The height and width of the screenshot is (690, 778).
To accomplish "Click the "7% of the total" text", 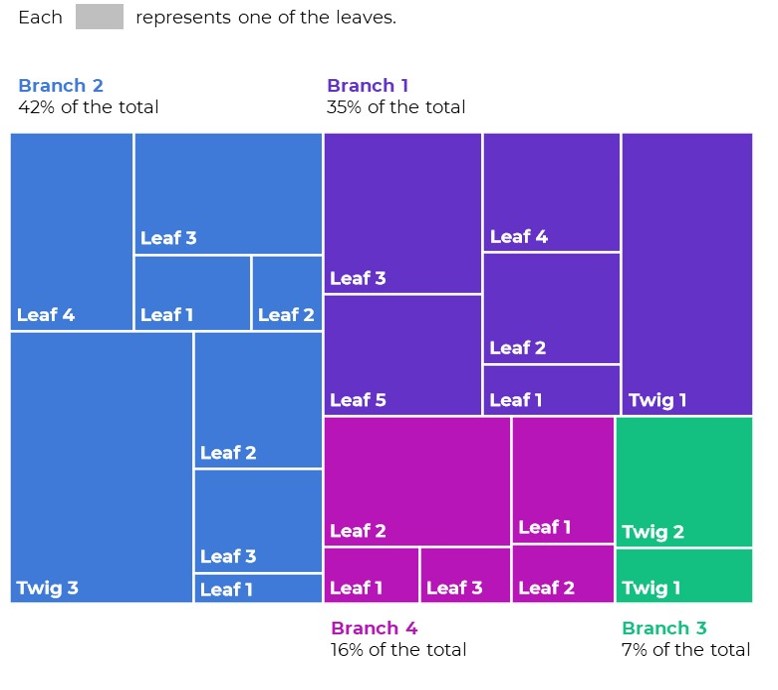I will tap(685, 650).
